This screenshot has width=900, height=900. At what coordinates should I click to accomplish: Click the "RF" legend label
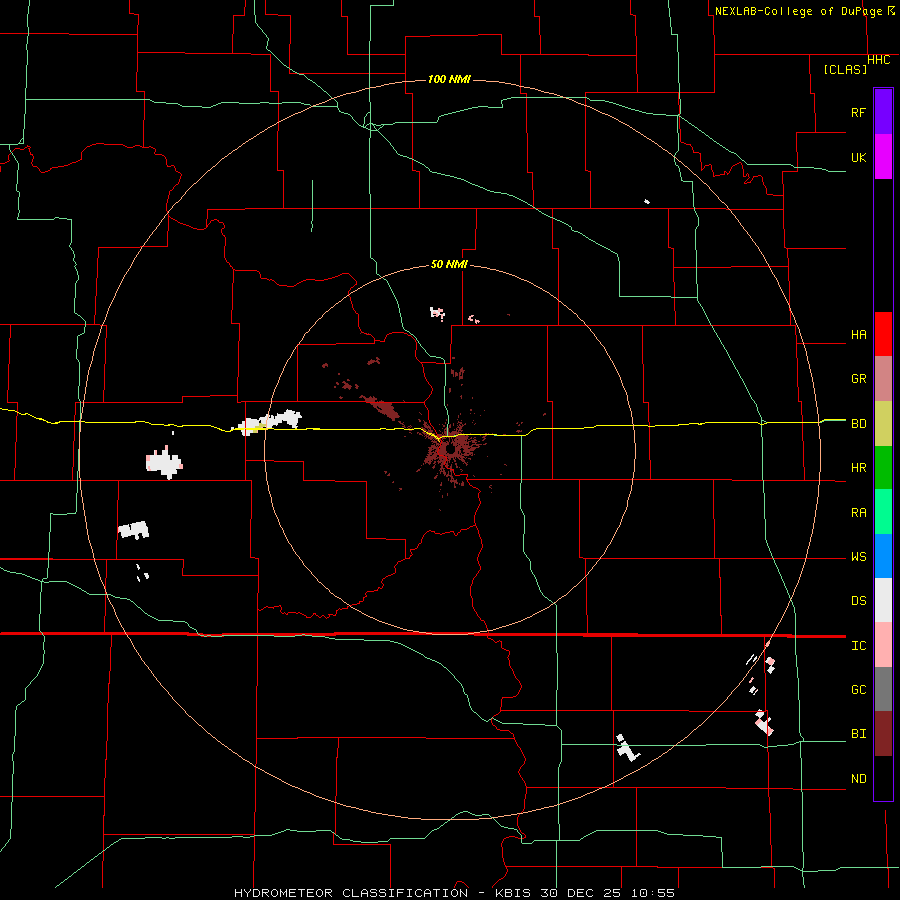click(858, 112)
